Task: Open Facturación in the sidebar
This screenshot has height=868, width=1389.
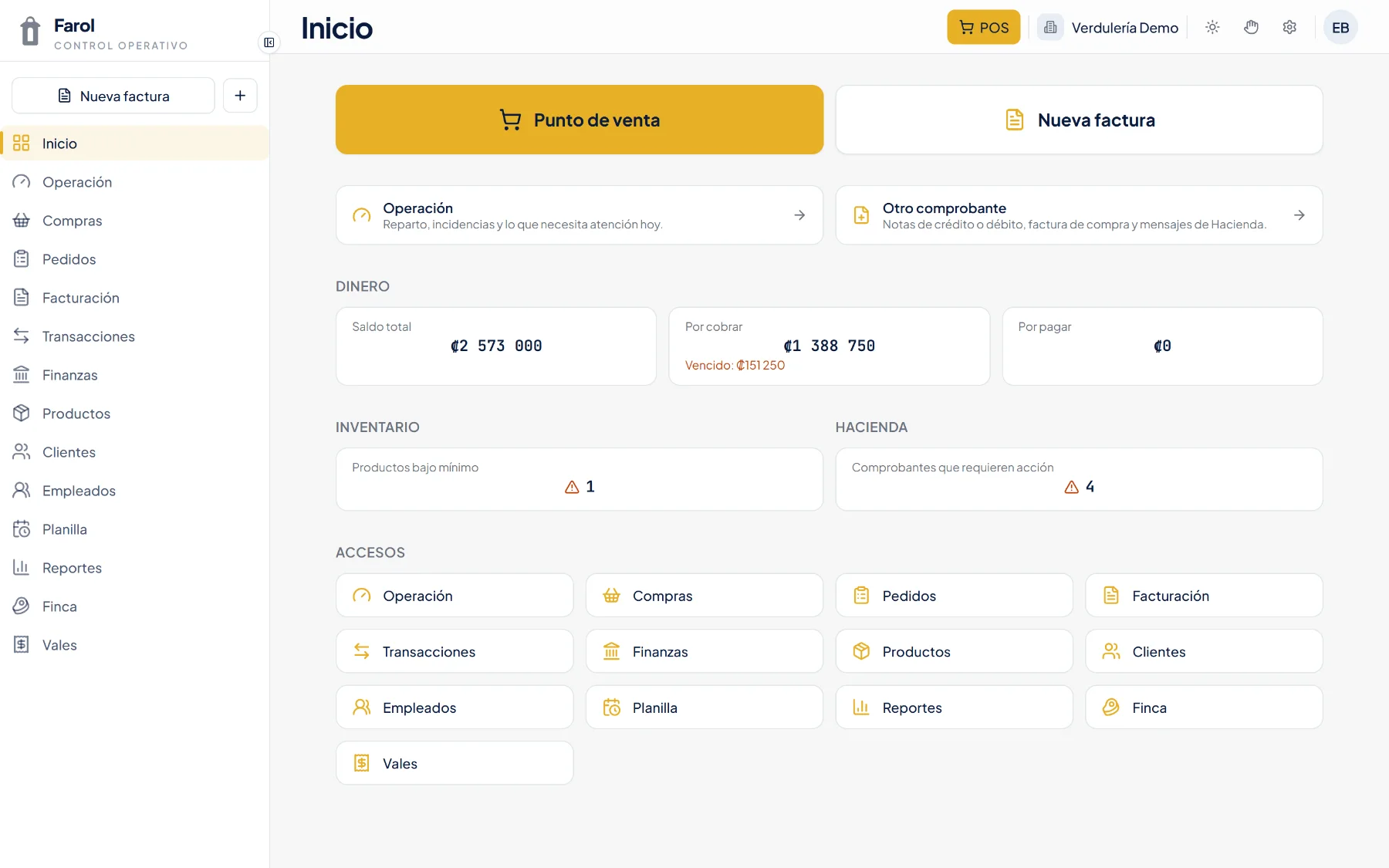Action: click(134, 298)
